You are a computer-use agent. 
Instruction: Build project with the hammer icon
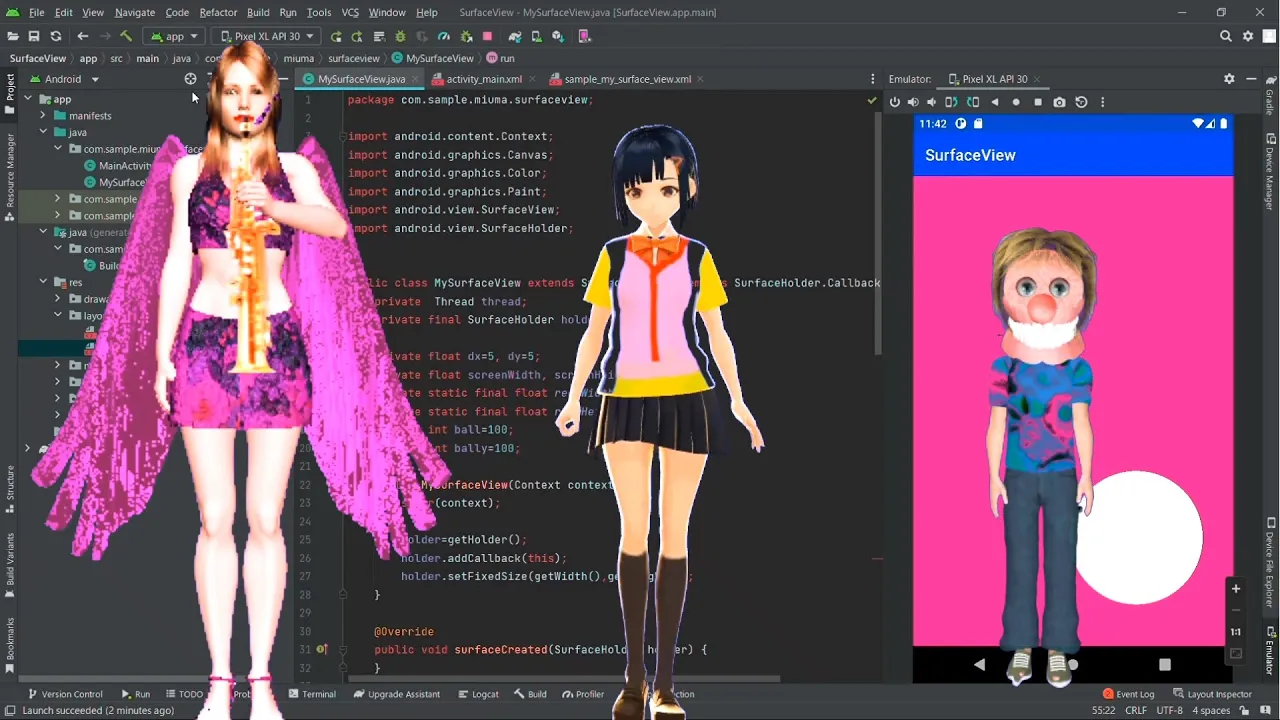126,36
